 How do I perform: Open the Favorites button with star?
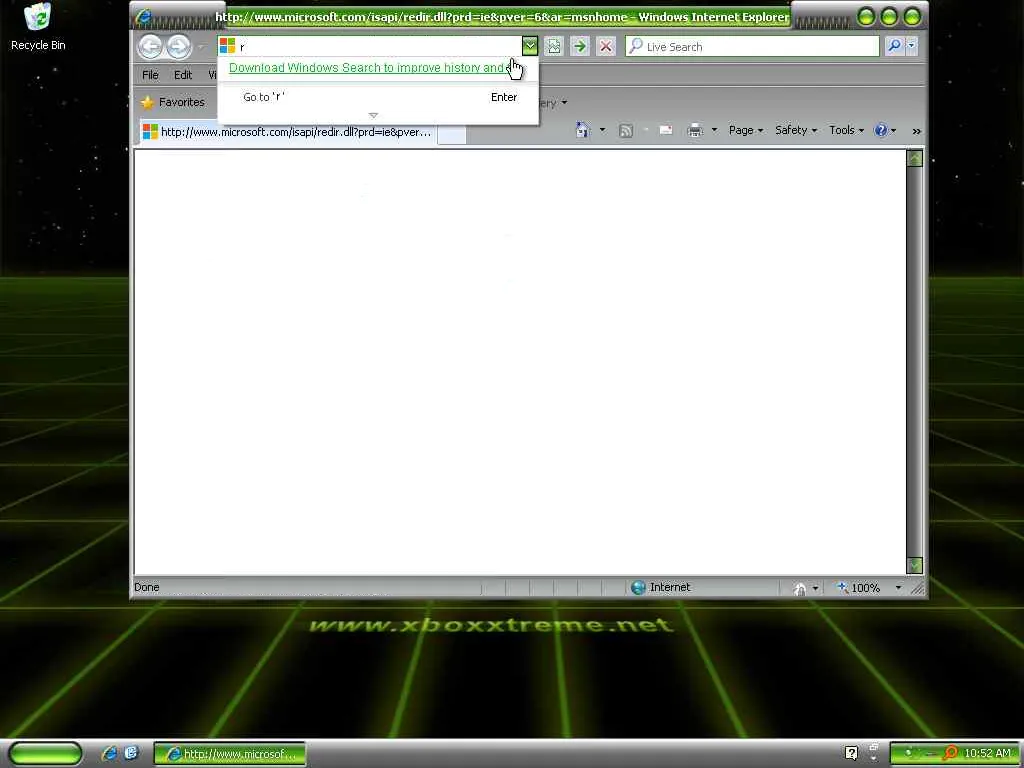[173, 102]
